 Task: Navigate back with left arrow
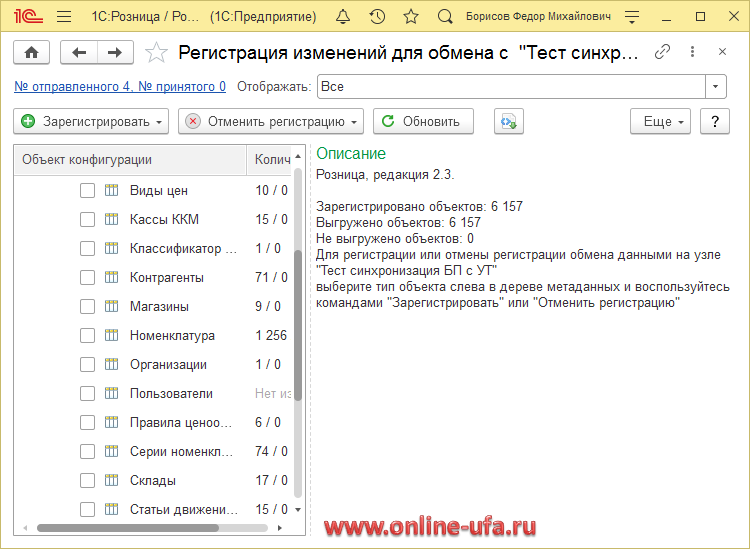click(79, 52)
